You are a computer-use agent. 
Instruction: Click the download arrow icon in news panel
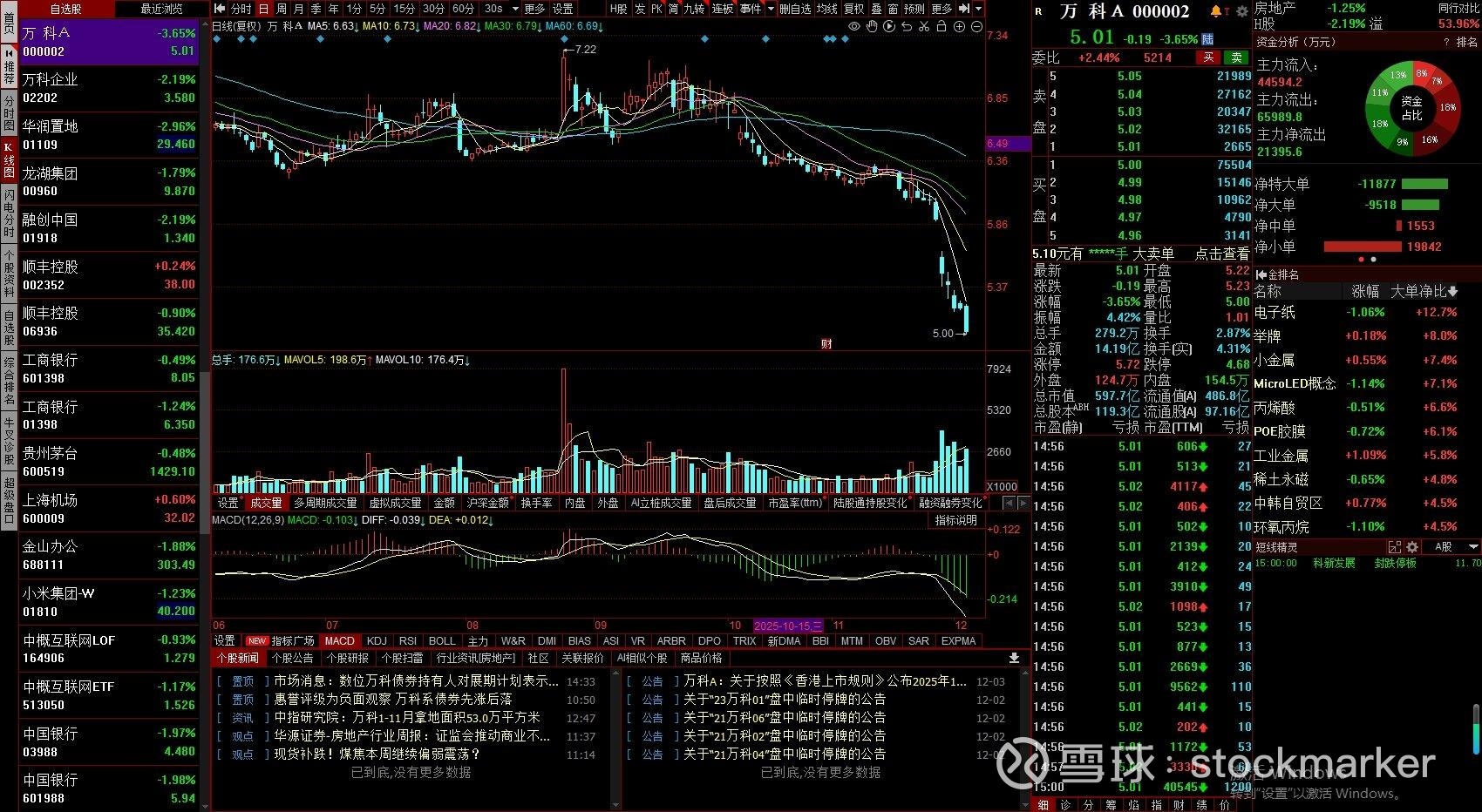coord(1014,658)
